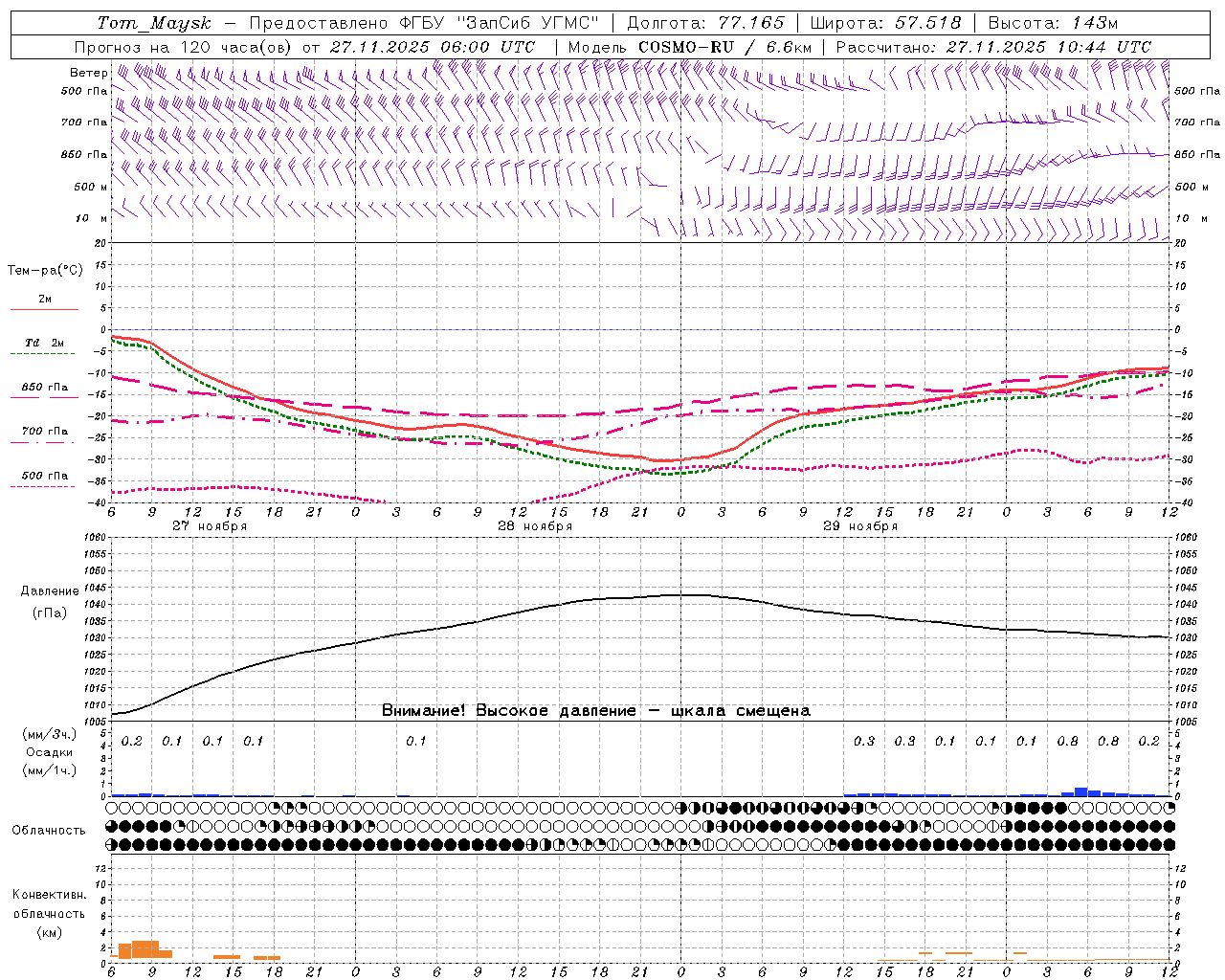Click the Осадки panel label
Viewport: 1225px width, 980px height.
tap(50, 752)
